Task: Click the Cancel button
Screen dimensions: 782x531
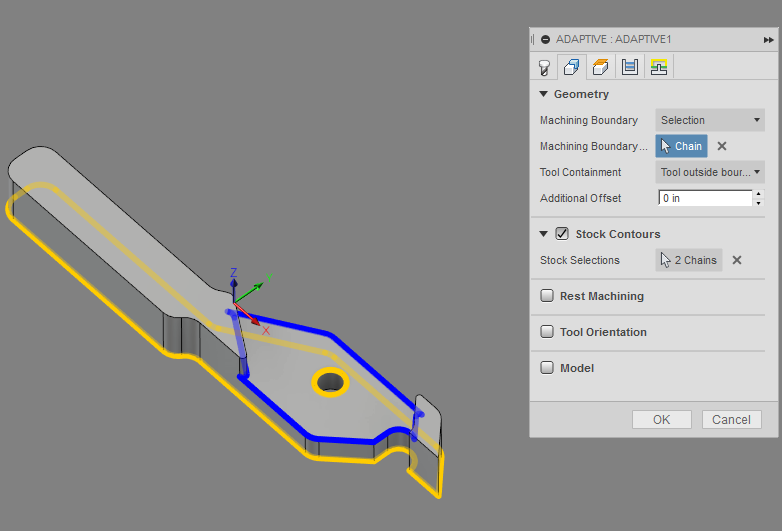Action: pos(731,419)
